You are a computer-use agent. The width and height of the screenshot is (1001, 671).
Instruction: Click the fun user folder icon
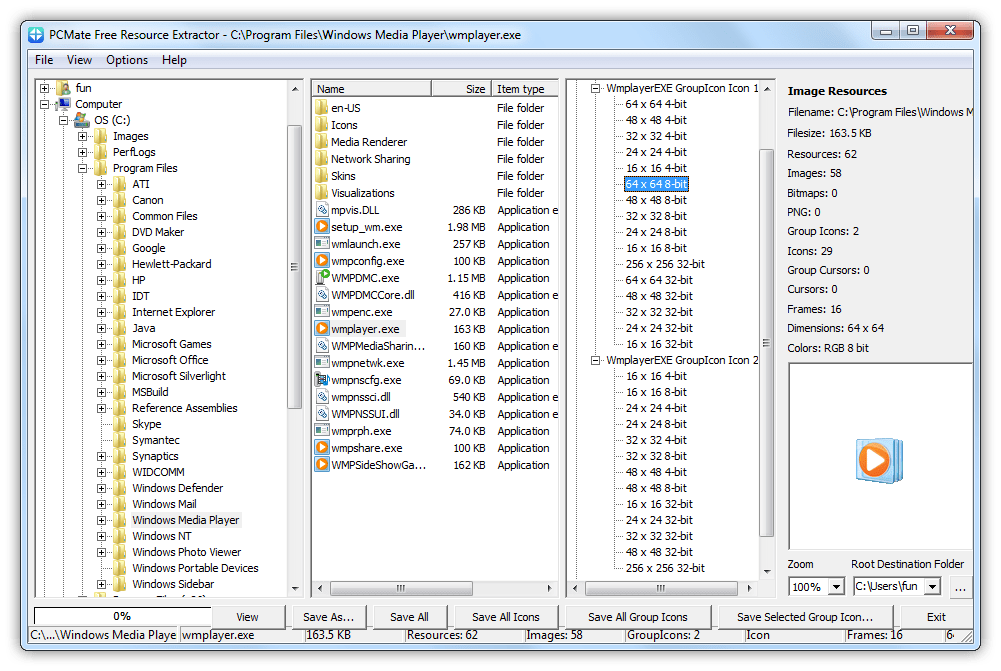63,87
